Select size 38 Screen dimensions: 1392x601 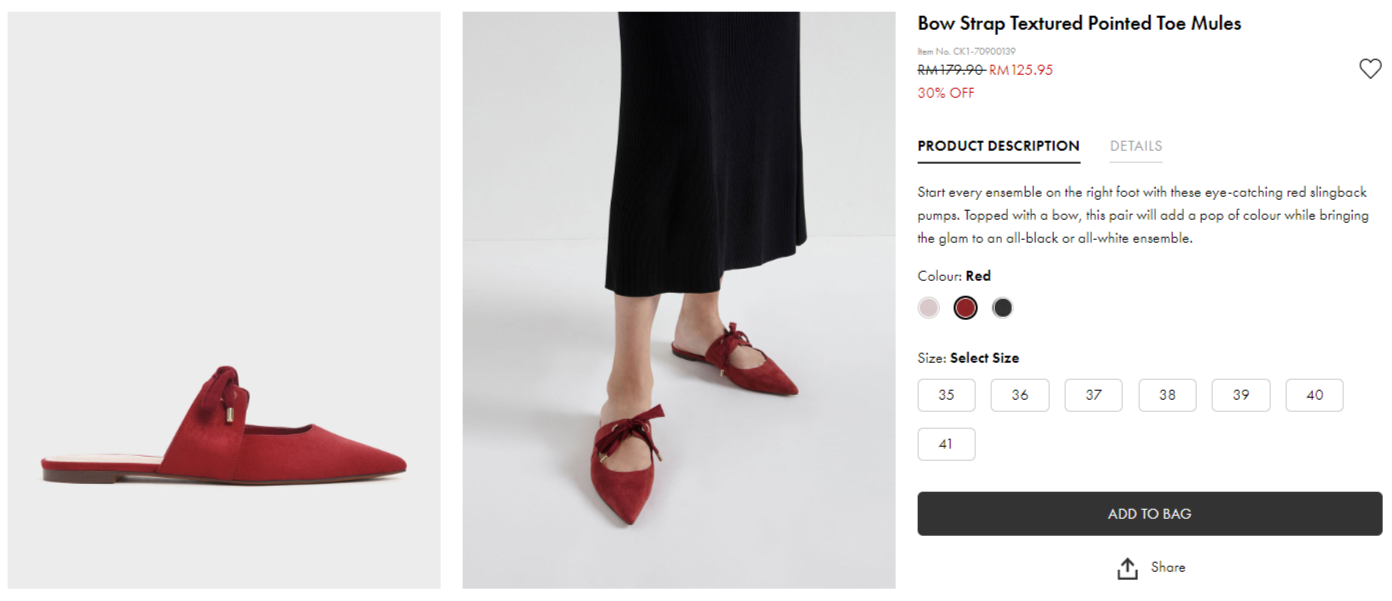pyautogui.click(x=1167, y=395)
